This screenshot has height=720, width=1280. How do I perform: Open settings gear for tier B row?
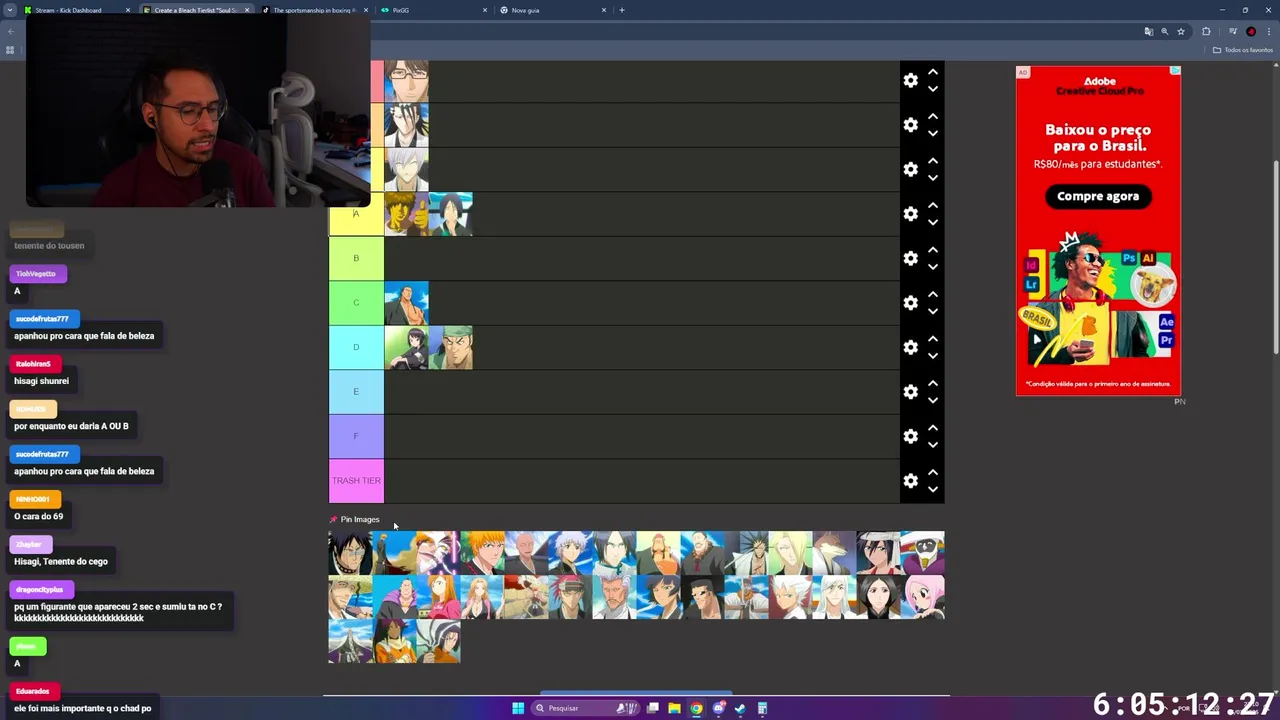[x=910, y=258]
